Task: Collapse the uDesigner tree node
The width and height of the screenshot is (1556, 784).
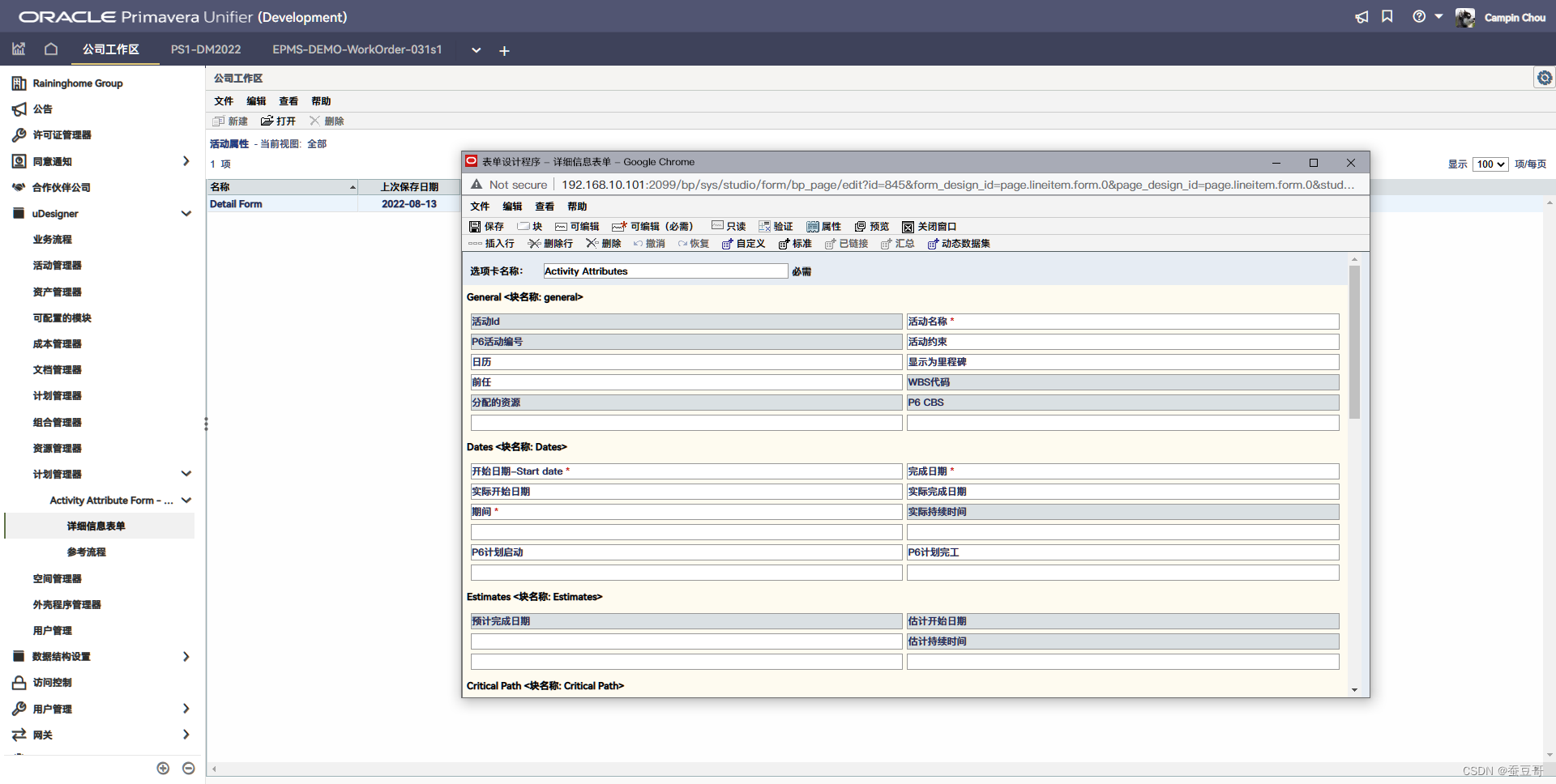Action: 186,214
